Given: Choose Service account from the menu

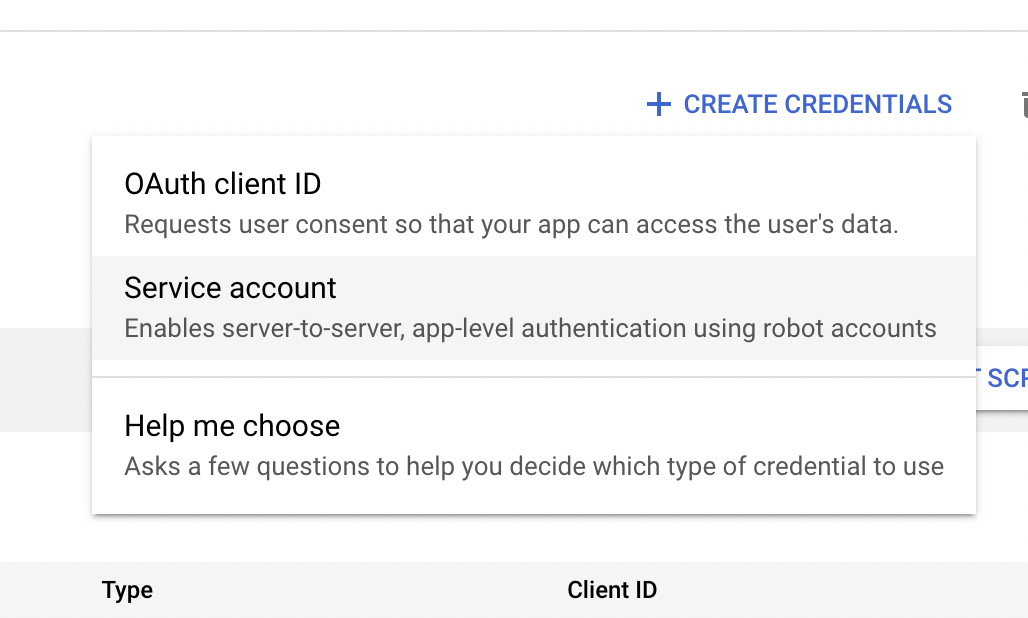Looking at the screenshot, I should tap(230, 288).
